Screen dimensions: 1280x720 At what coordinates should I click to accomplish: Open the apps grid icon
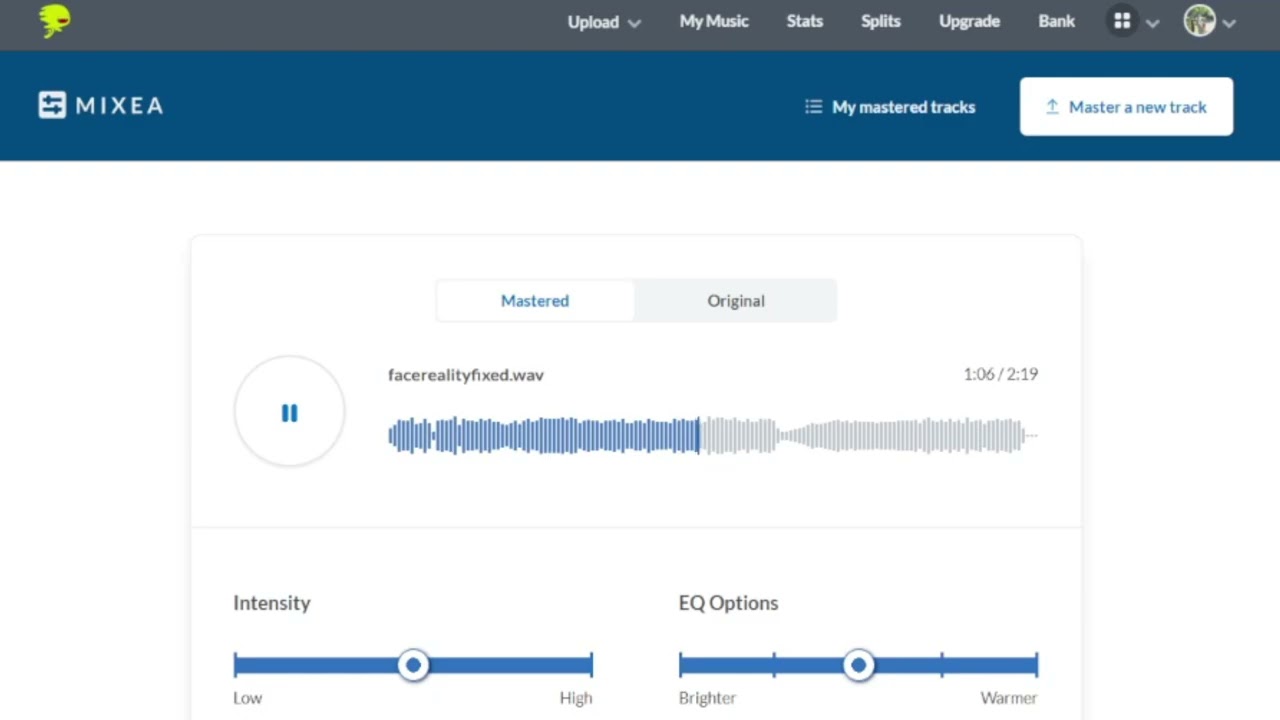point(1122,21)
